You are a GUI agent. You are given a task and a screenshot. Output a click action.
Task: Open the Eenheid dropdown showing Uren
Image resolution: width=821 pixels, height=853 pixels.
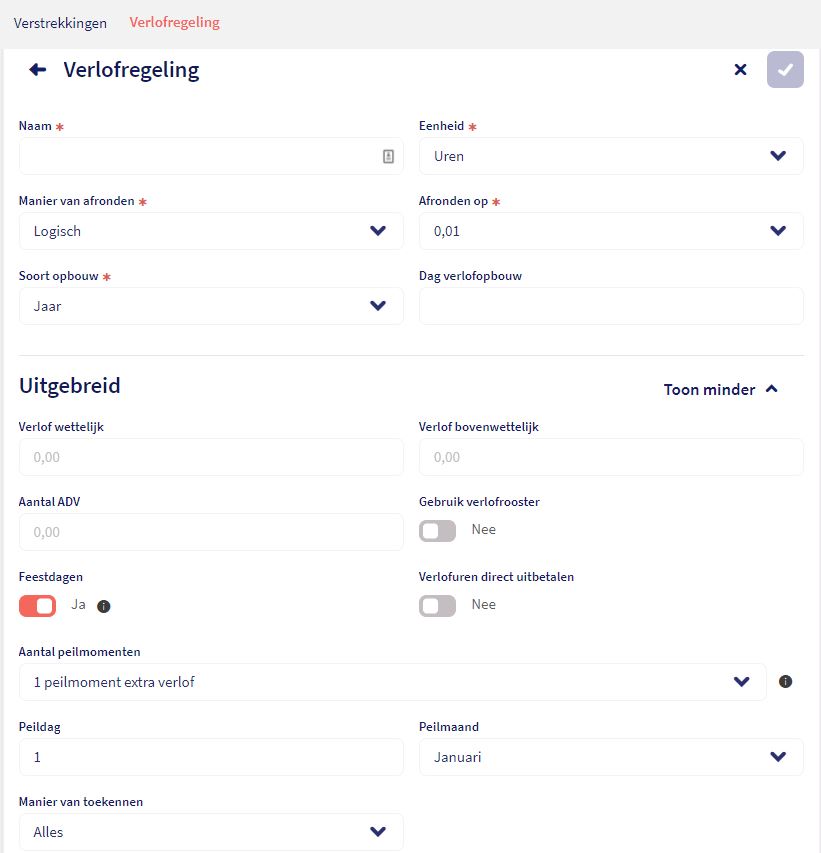611,156
